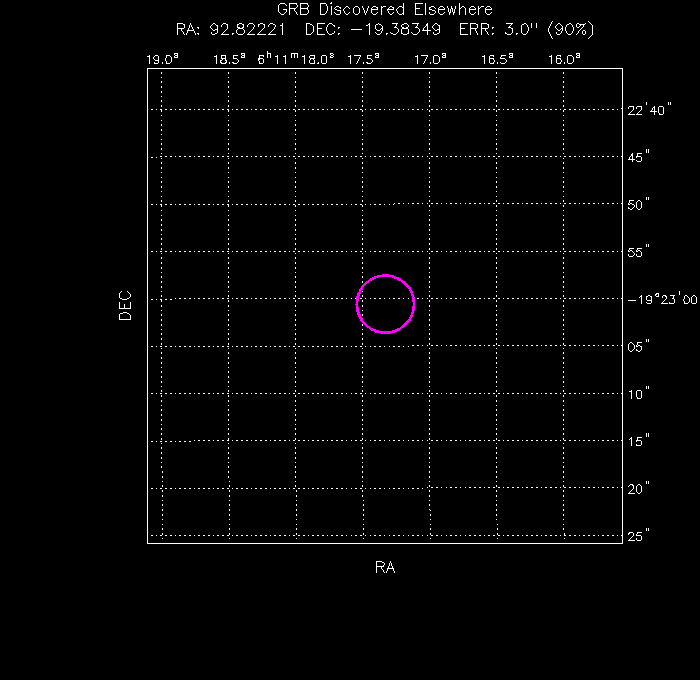Click the 16.5s RA axis label
This screenshot has height=680, width=700.
(x=497, y=59)
